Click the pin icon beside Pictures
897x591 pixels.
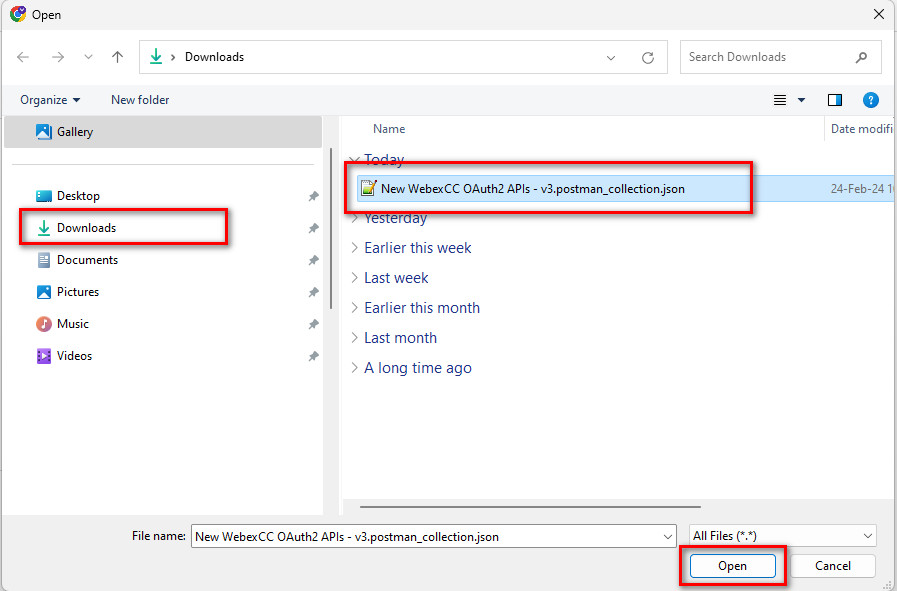[313, 292]
